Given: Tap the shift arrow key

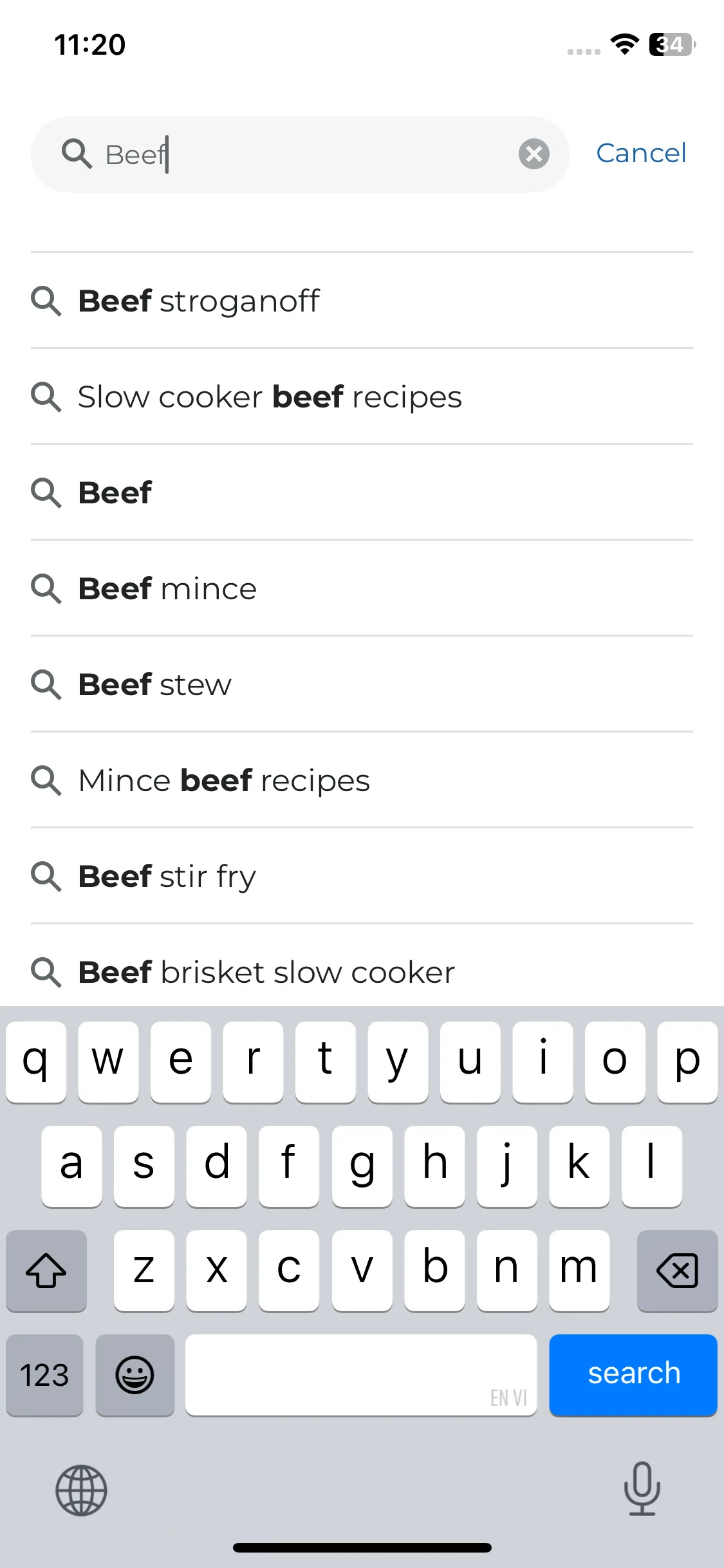Looking at the screenshot, I should tap(46, 1271).
